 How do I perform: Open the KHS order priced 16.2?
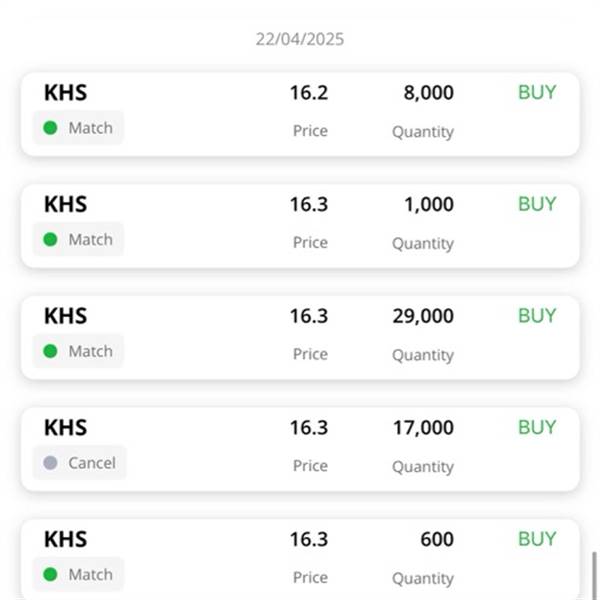point(300,114)
